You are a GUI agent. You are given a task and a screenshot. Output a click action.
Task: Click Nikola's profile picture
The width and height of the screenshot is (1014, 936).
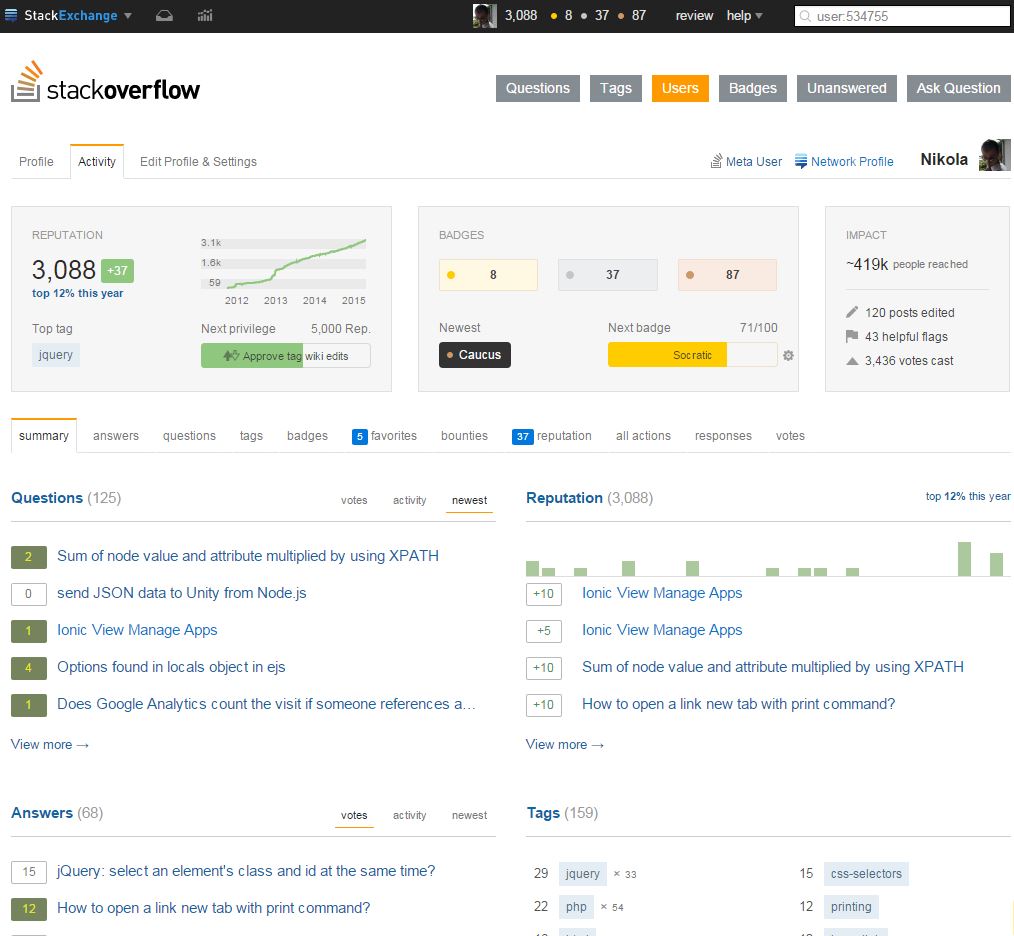[994, 155]
